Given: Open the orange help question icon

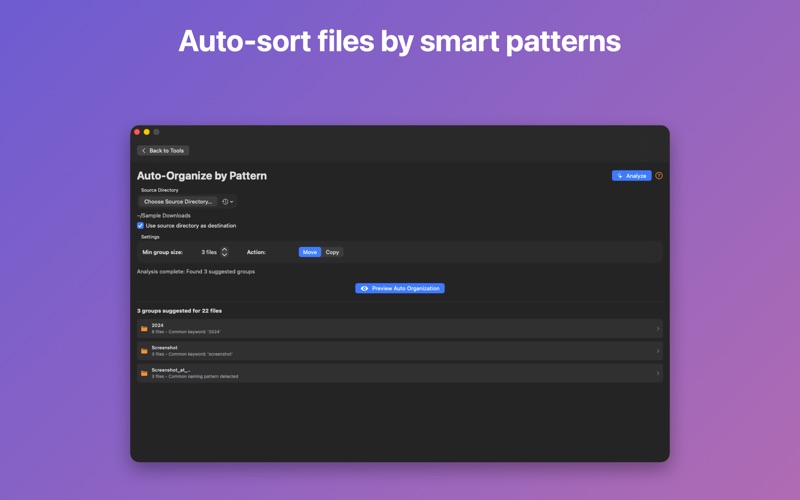Looking at the screenshot, I should (659, 176).
